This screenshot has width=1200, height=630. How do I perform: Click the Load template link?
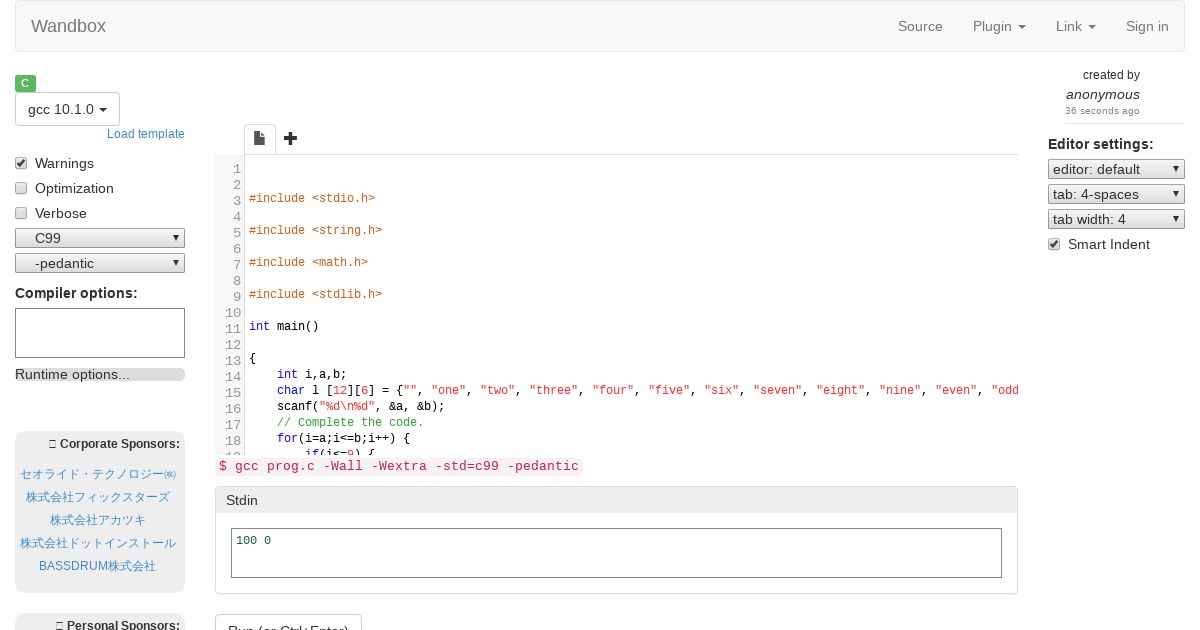click(x=146, y=134)
